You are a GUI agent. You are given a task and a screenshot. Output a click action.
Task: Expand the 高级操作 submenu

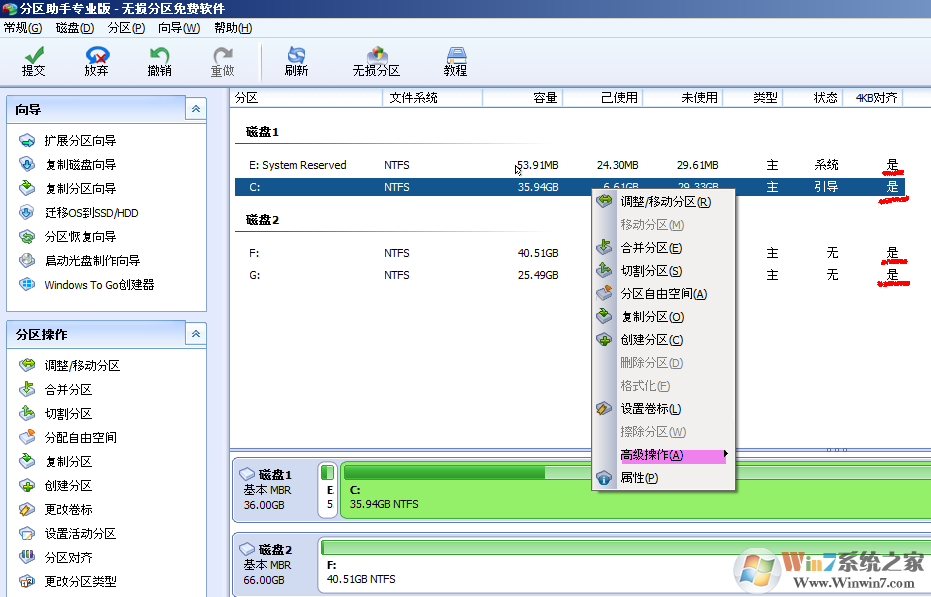[x=651, y=455]
